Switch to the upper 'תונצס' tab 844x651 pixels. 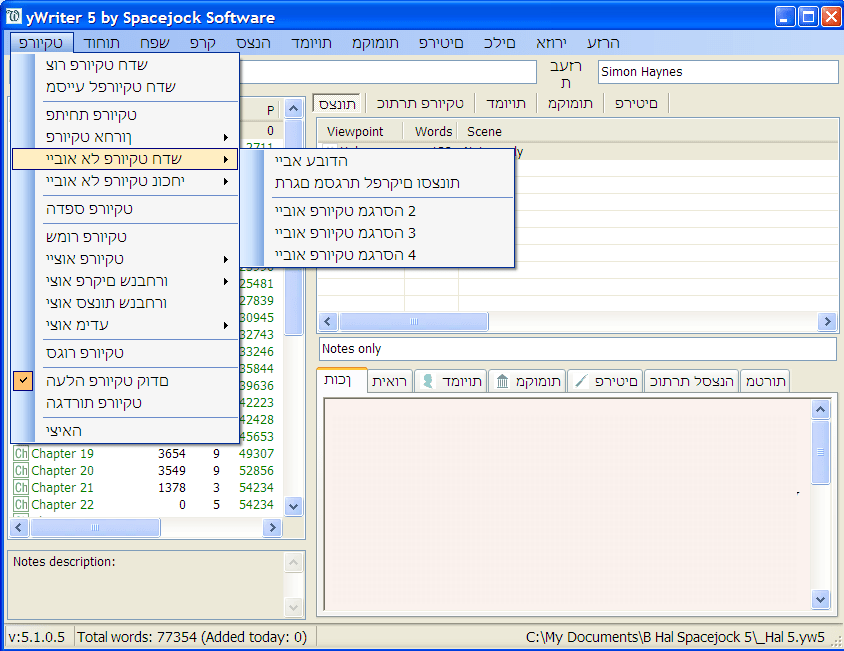[x=337, y=103]
